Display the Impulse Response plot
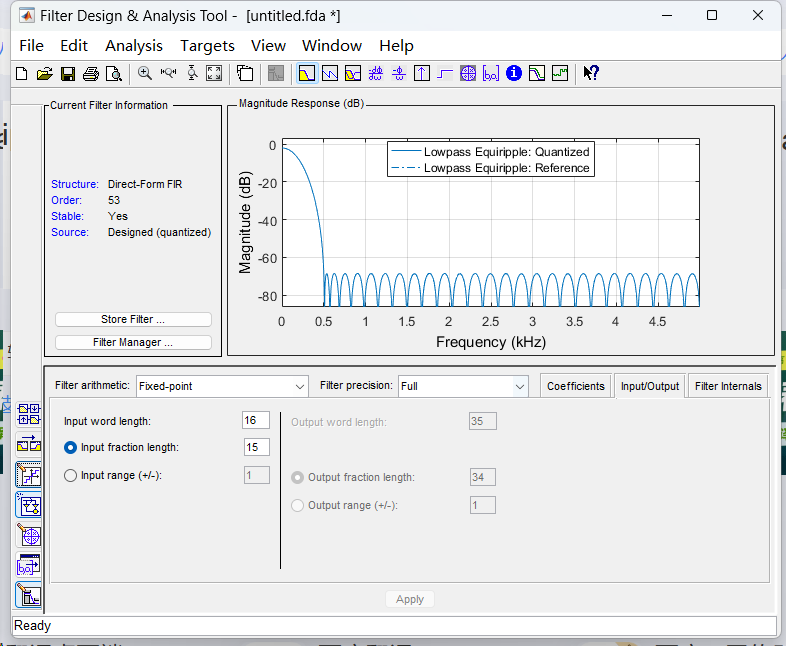 click(x=422, y=73)
